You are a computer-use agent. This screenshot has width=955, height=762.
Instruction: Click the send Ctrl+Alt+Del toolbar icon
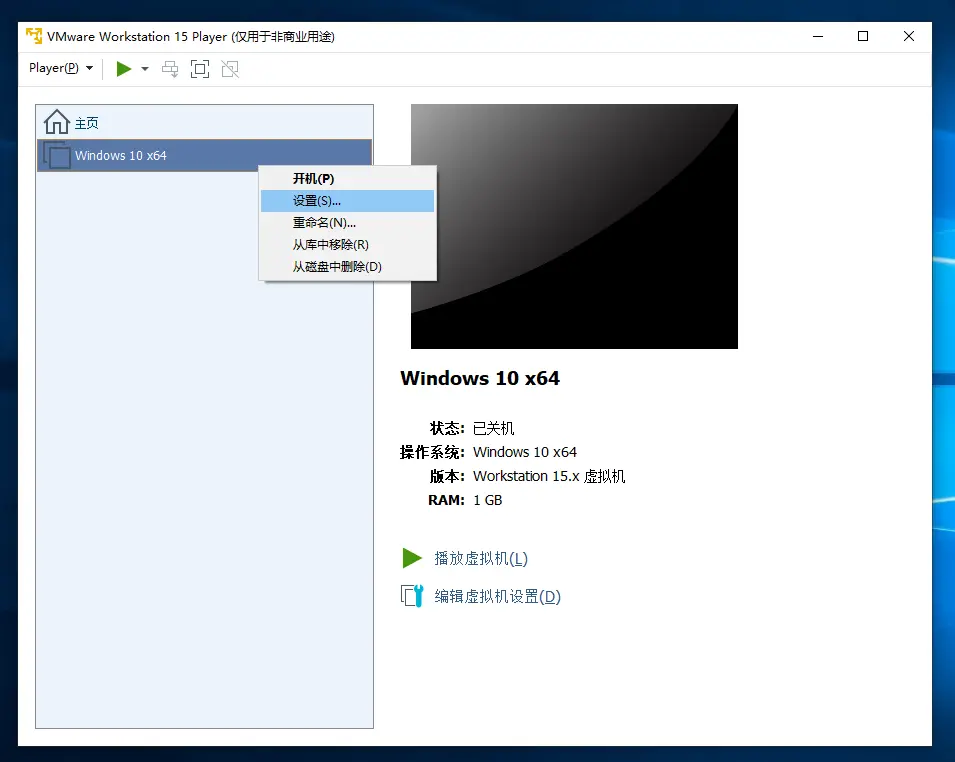(x=170, y=69)
